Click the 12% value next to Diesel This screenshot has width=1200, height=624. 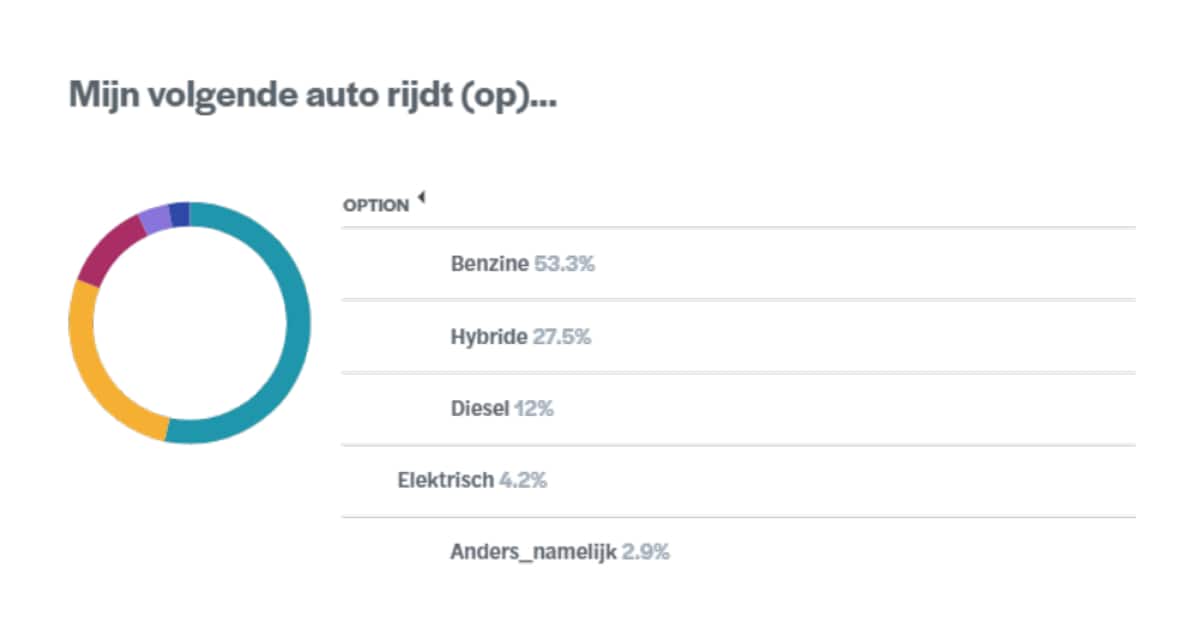(x=534, y=409)
